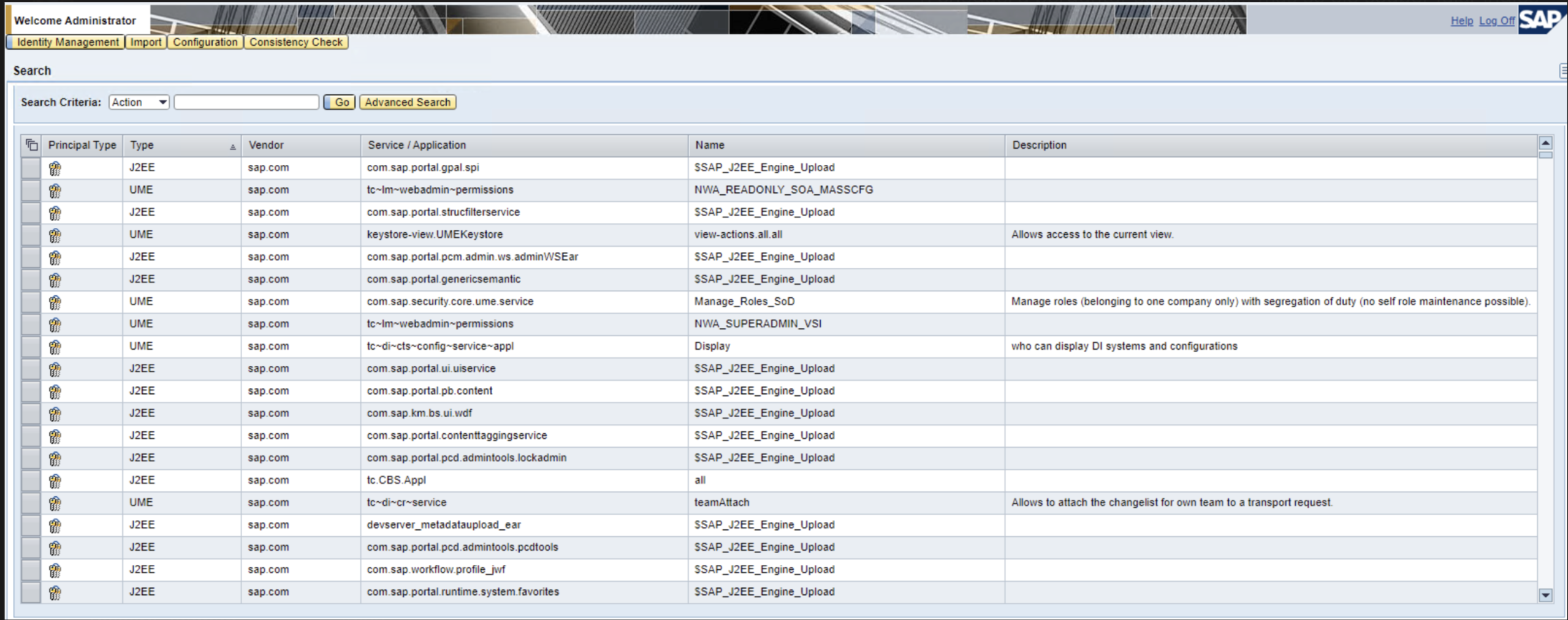Screen dimensions: 1568x620
Task: Click principal icon for com.sap.portal.gpal.spi row
Action: [x=55, y=168]
